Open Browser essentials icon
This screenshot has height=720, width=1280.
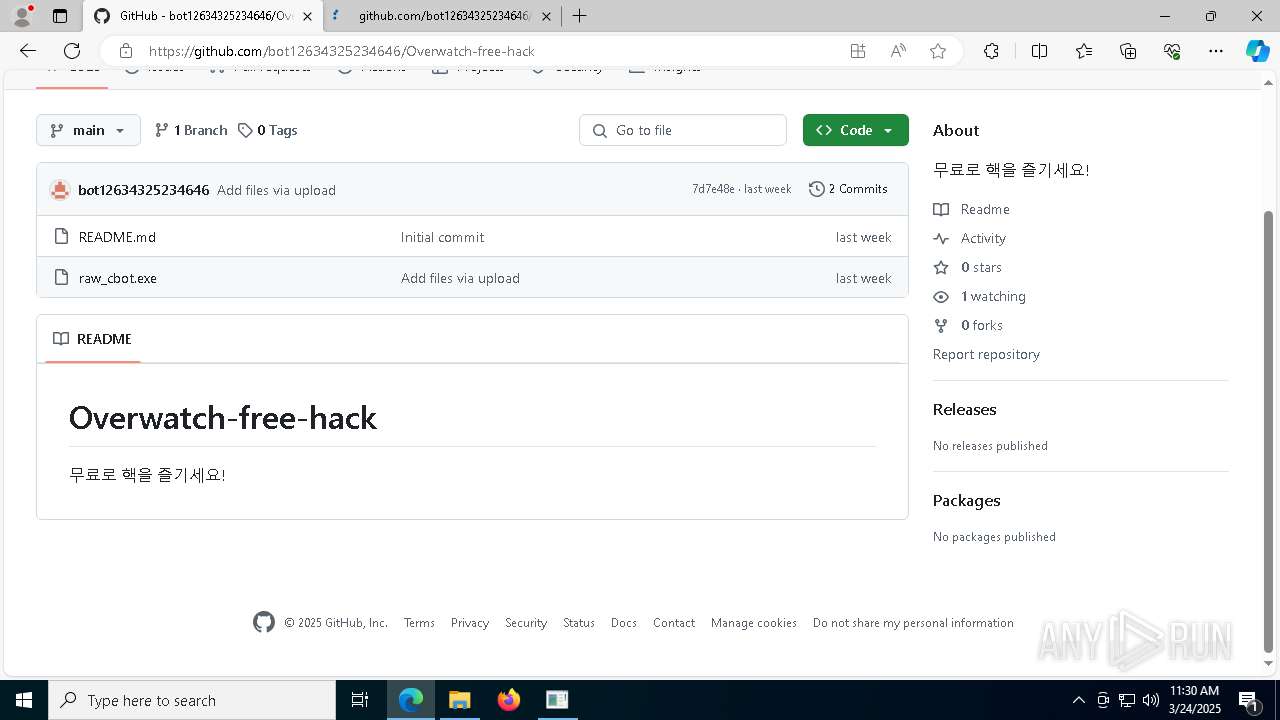tap(1172, 51)
